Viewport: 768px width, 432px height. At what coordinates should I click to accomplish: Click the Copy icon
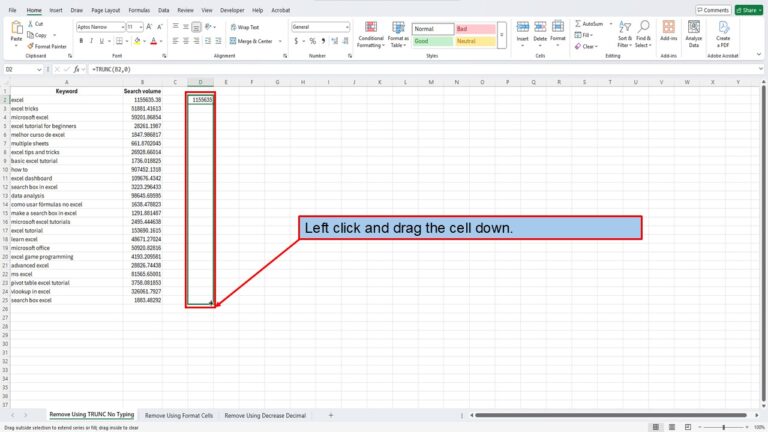coord(30,35)
